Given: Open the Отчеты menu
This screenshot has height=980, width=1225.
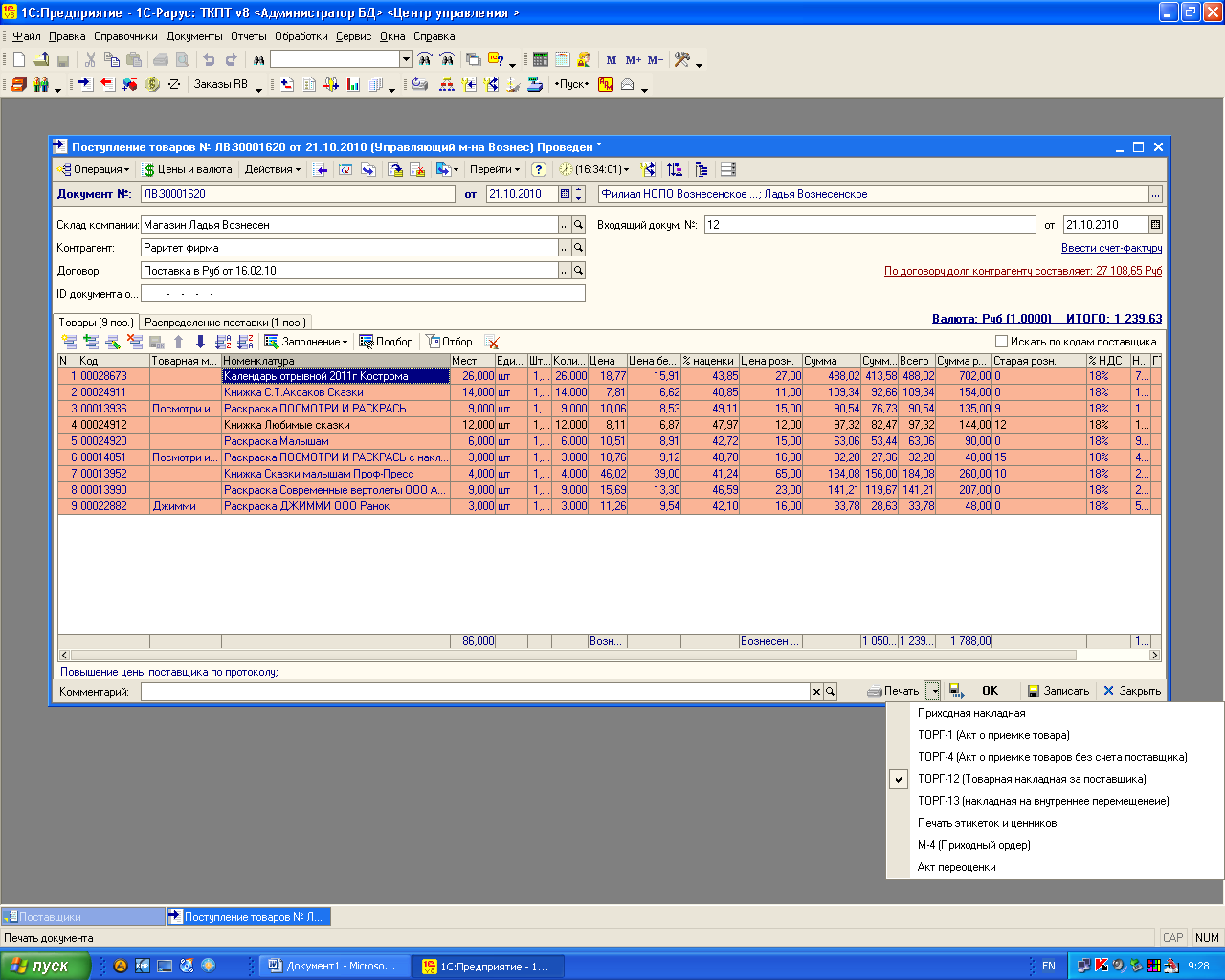Looking at the screenshot, I should point(249,36).
